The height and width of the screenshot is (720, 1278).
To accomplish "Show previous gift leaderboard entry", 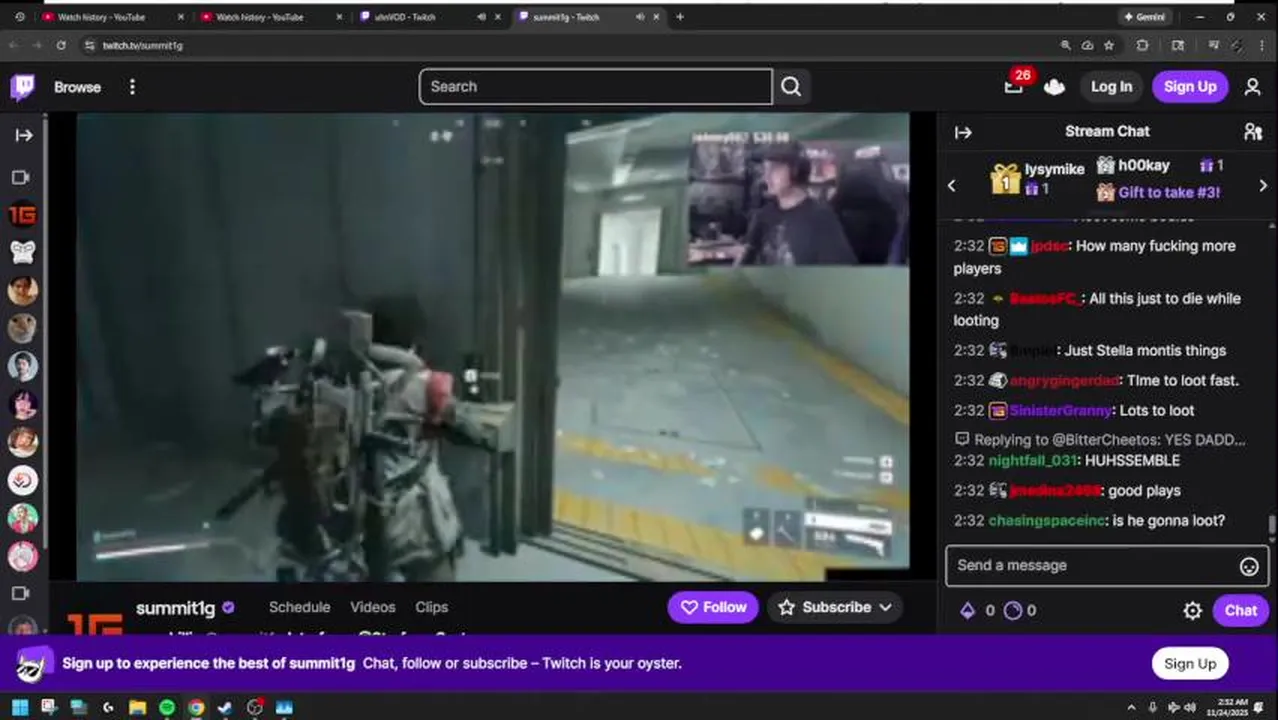I will [952, 185].
